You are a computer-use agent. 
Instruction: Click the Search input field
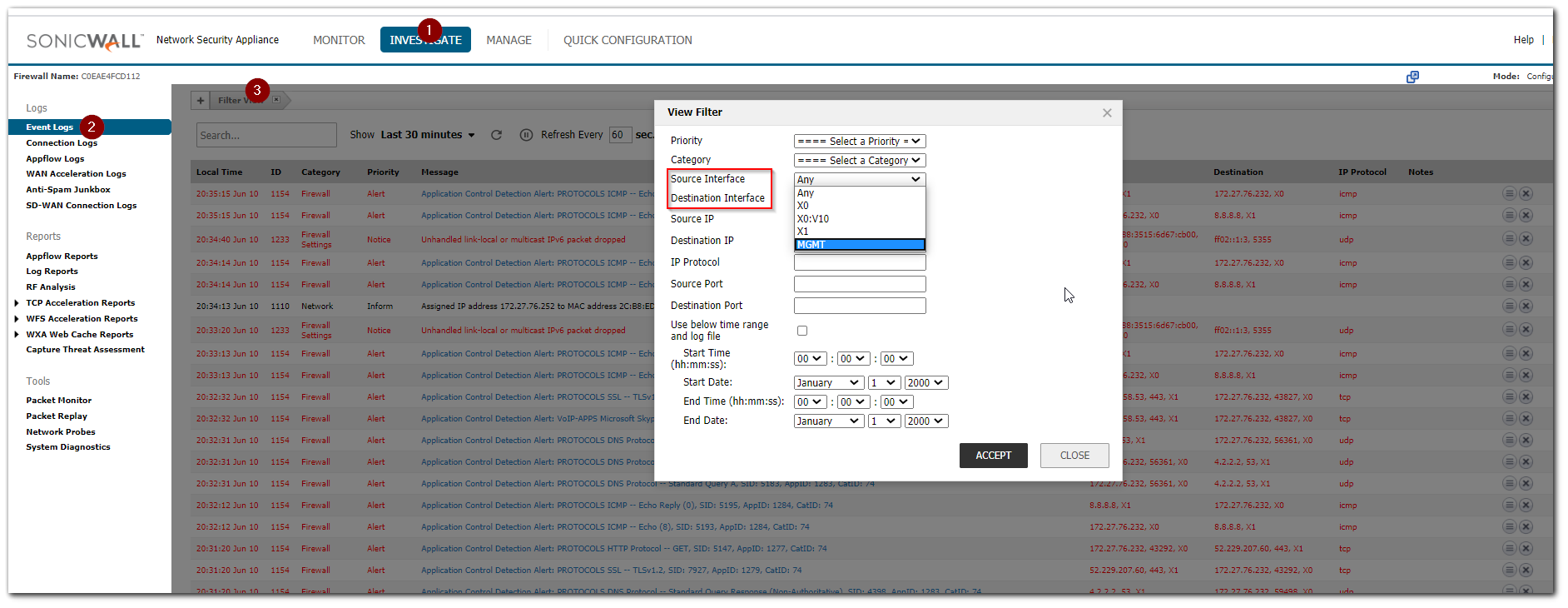click(x=266, y=135)
